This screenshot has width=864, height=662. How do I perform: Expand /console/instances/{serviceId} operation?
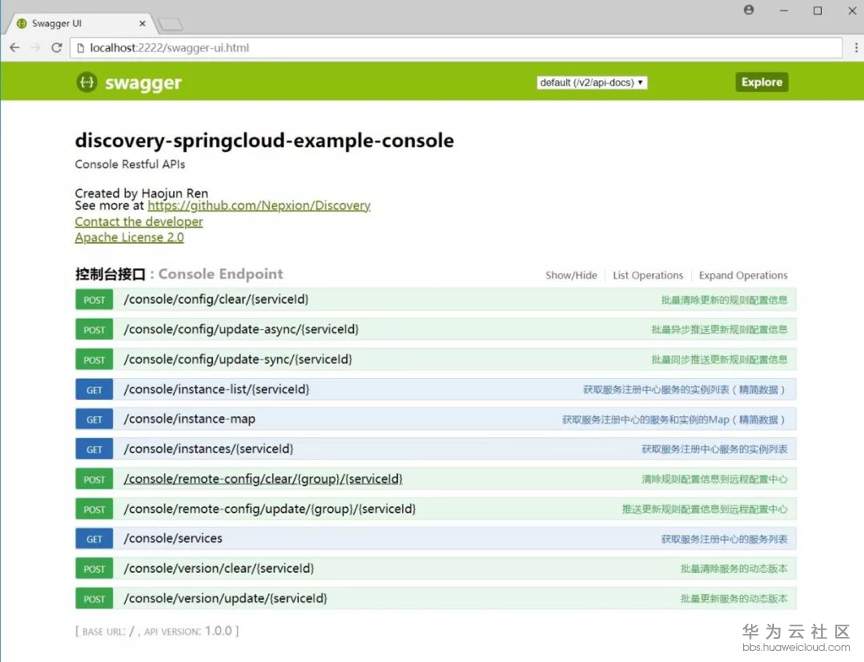208,449
